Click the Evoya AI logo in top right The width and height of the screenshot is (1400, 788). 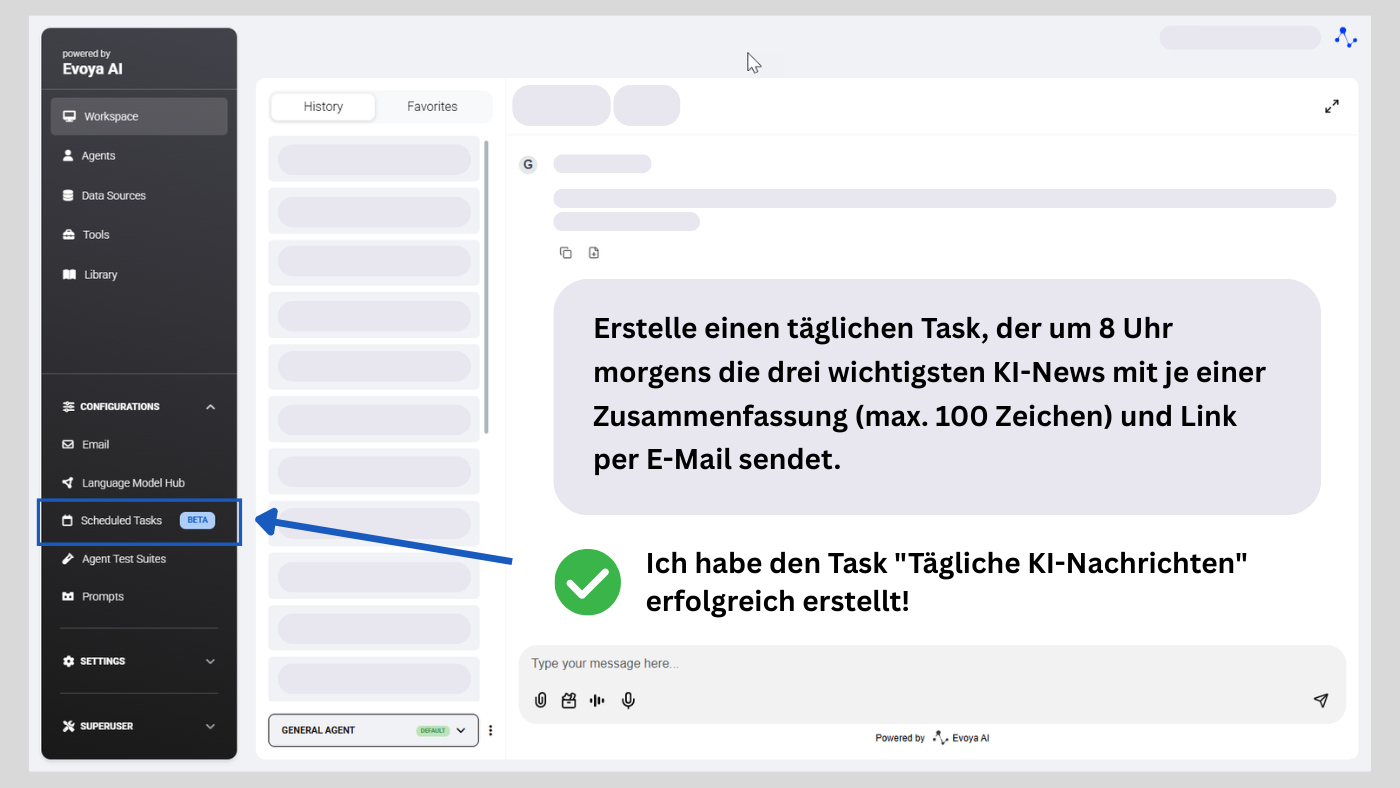tap(1345, 38)
